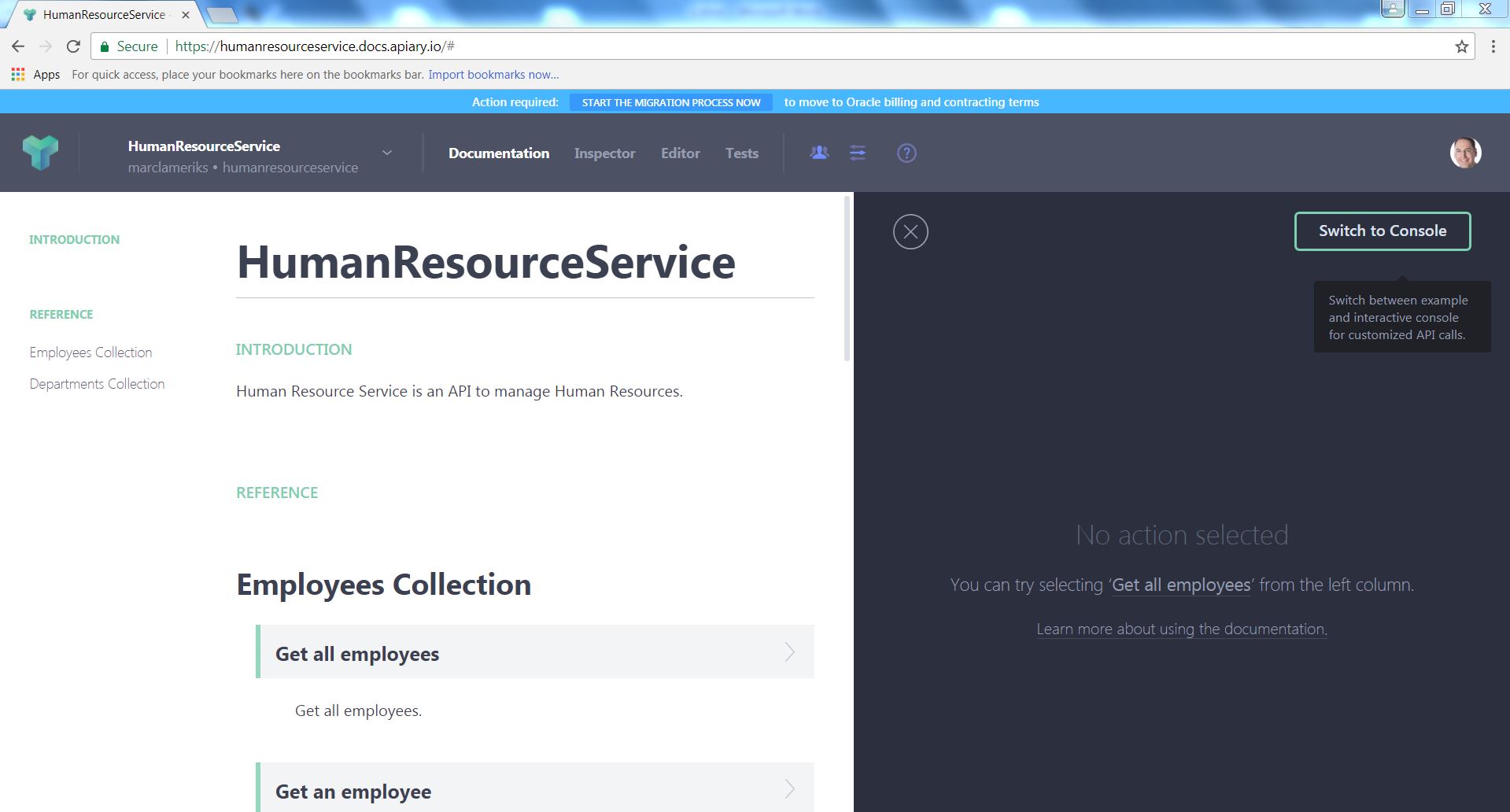Expand the Get an employee action

tap(535, 789)
